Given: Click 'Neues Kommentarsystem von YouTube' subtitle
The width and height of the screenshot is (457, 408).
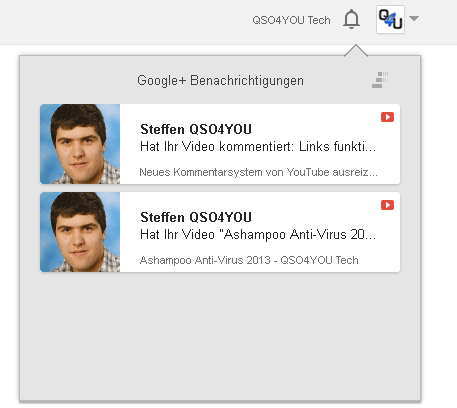Looking at the screenshot, I should [258, 172].
